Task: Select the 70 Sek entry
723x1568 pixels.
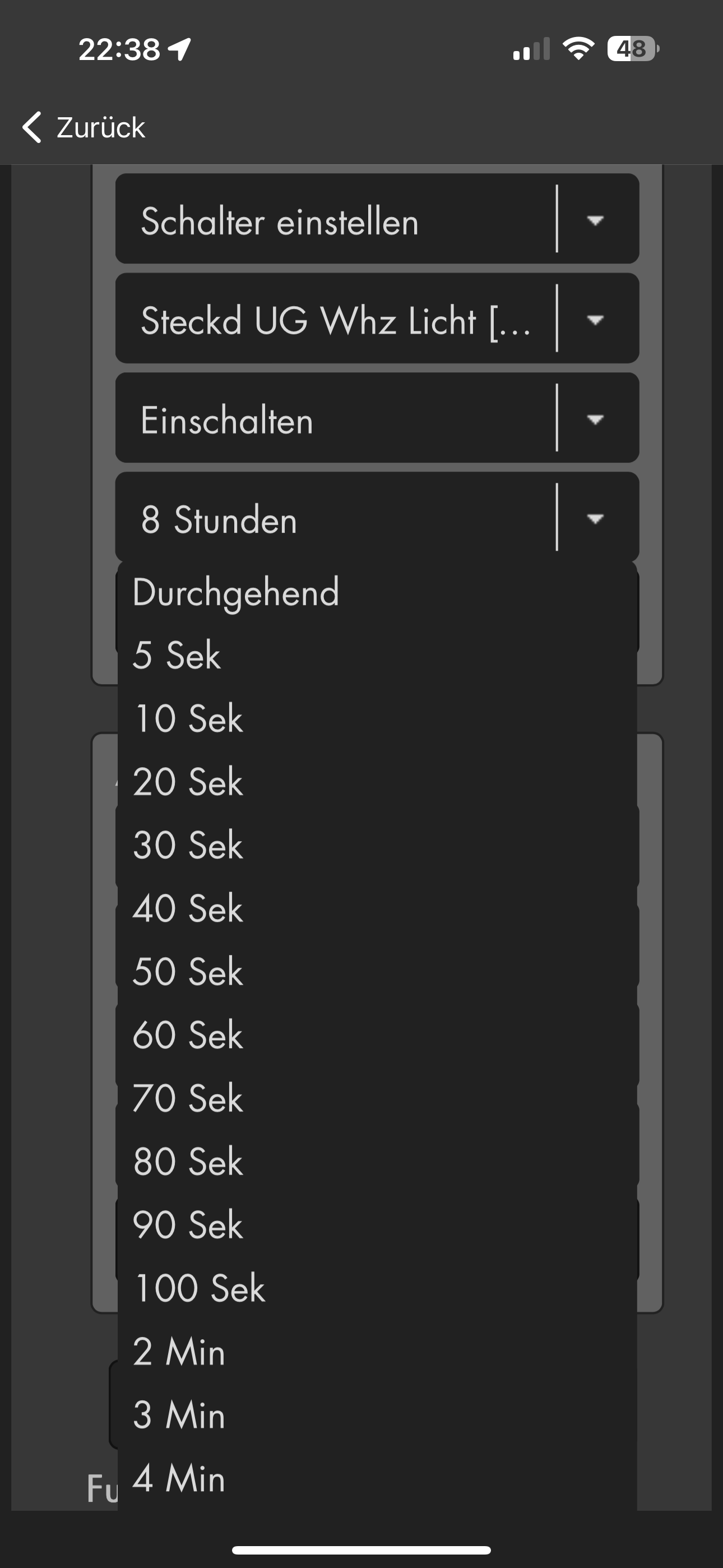Action: click(x=188, y=1099)
